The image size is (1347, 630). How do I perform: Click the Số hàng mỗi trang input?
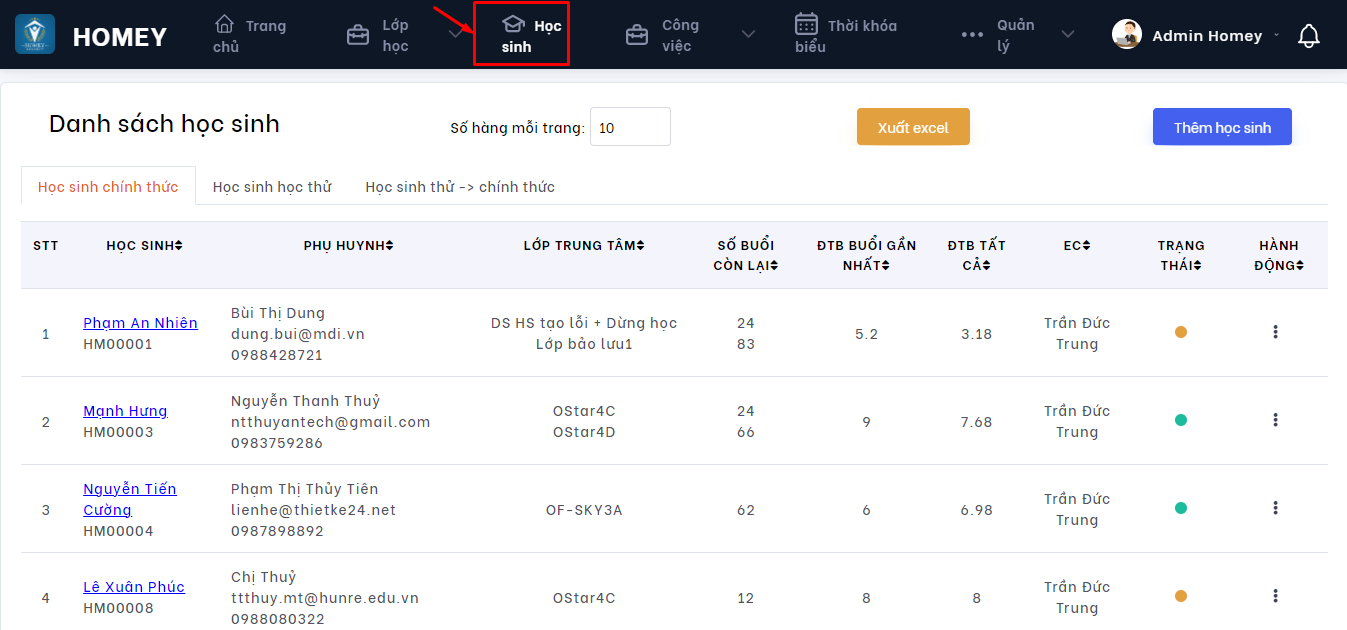(630, 127)
